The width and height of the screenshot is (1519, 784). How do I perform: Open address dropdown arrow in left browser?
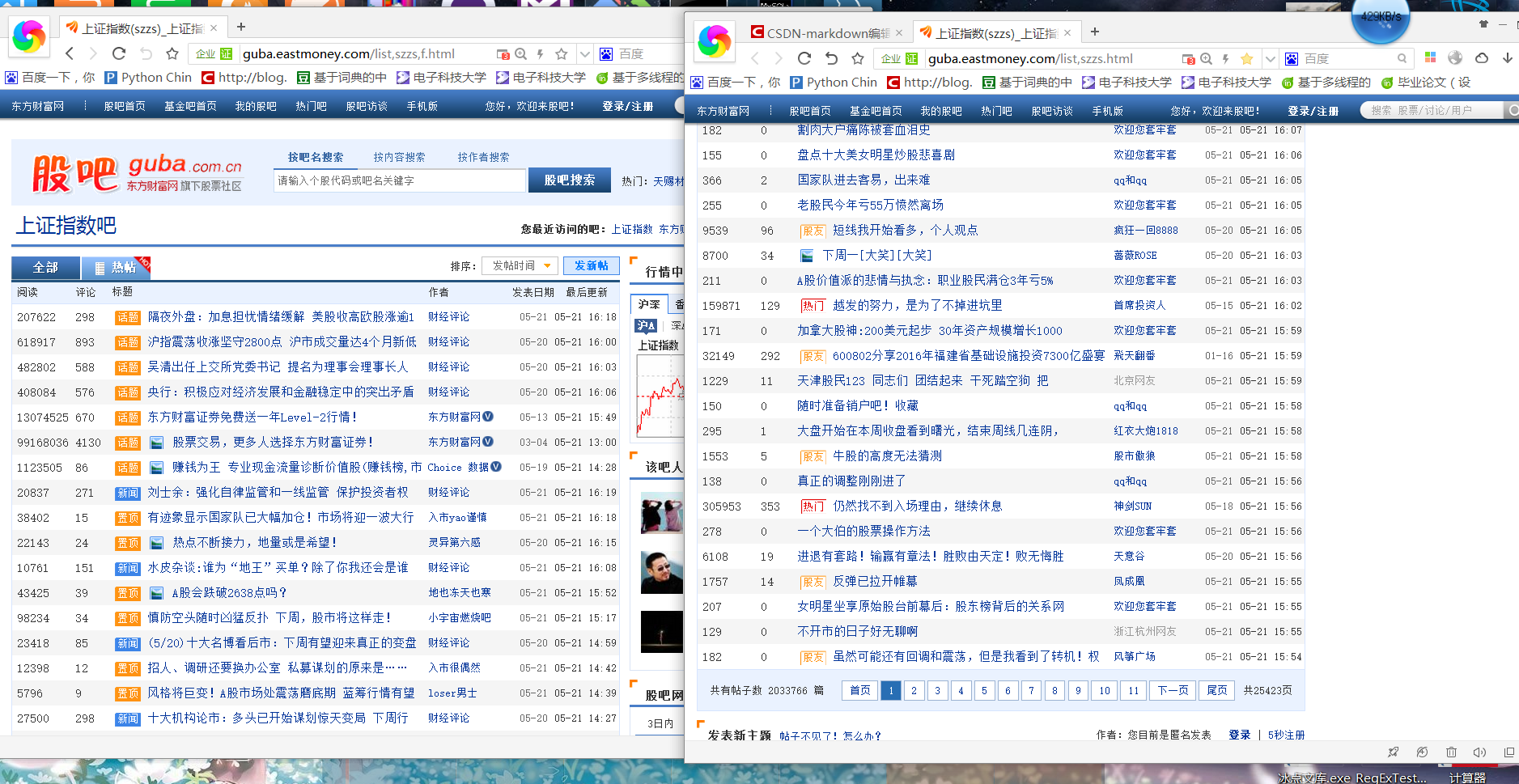pos(584,54)
